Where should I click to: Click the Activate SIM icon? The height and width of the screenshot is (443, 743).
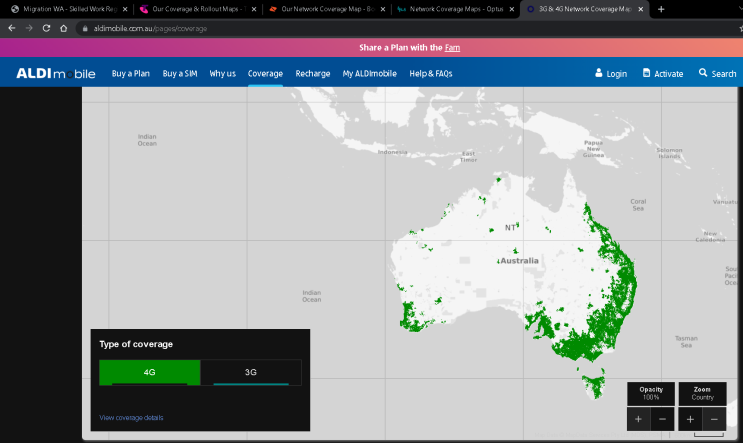(x=646, y=73)
